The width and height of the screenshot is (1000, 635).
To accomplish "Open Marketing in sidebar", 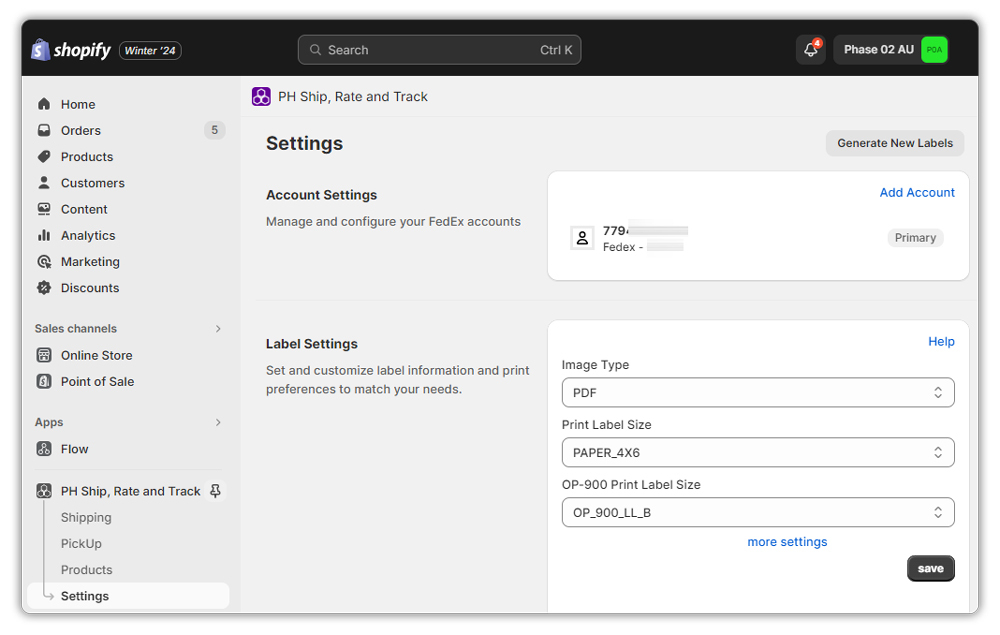I will 90,261.
